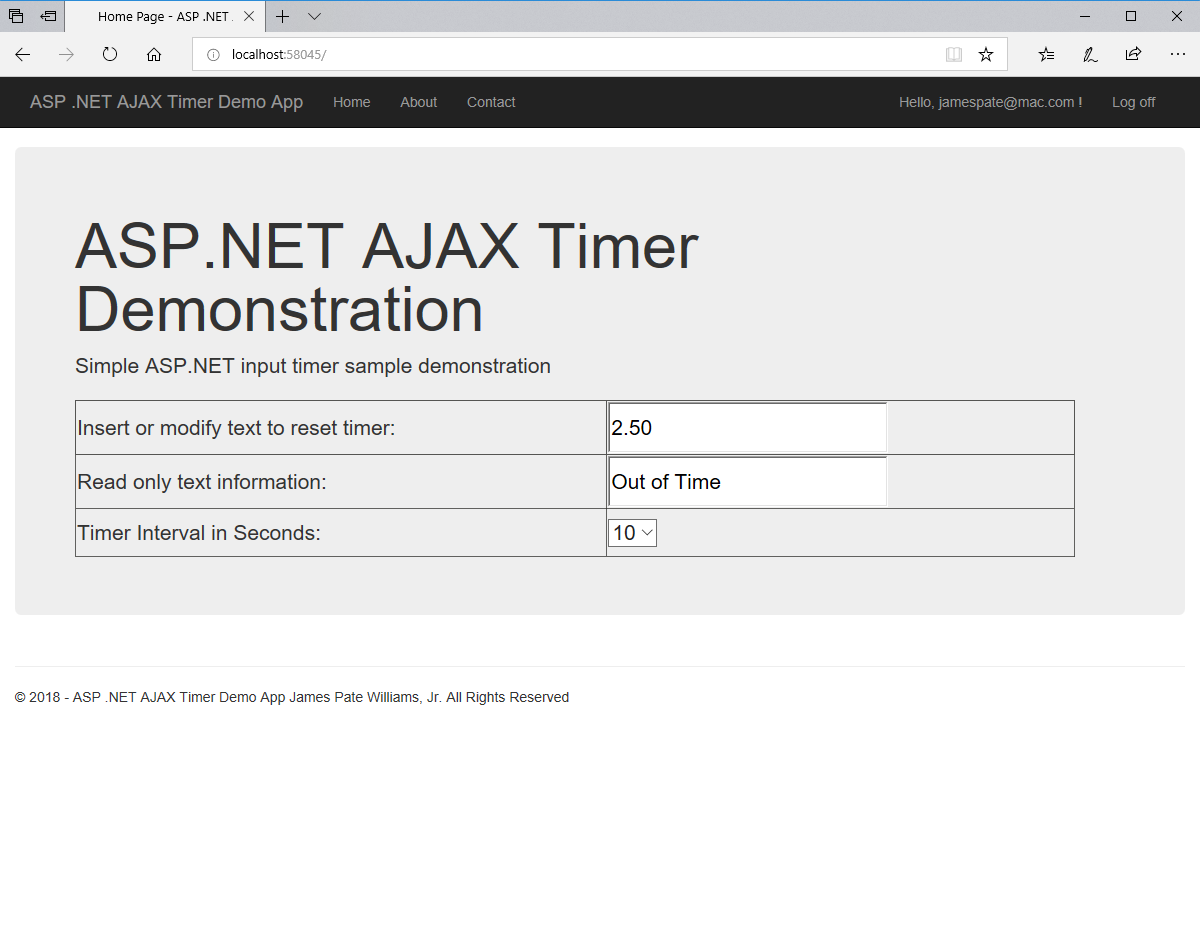Click the Hello, jamespate@mac.com account link
The width and height of the screenshot is (1200, 932).
pos(990,102)
